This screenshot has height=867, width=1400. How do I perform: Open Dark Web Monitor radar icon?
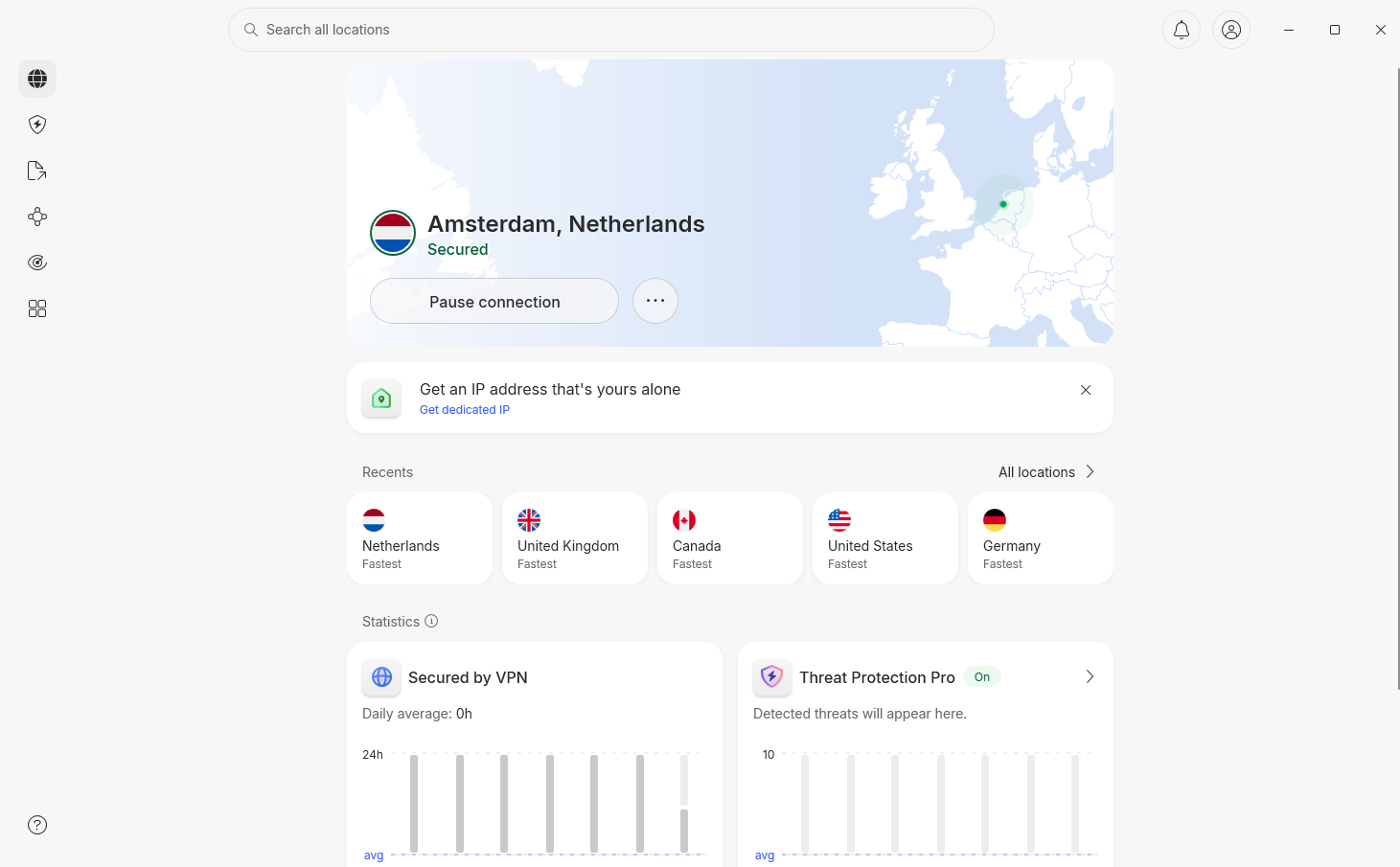37,262
